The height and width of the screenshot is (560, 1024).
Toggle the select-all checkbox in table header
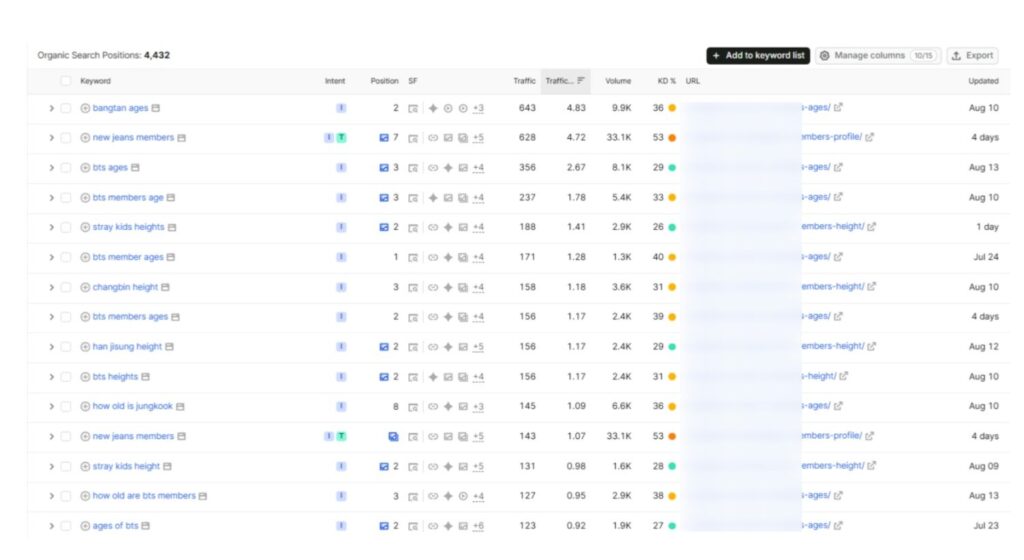[x=65, y=81]
